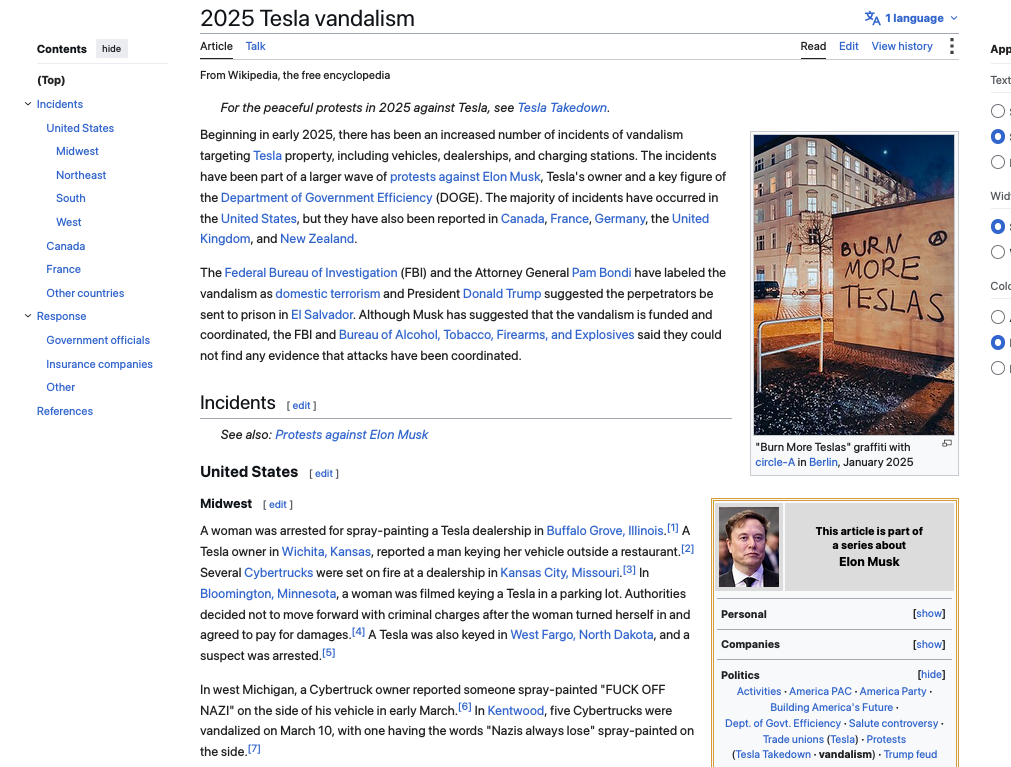Open the America PAC link in Politics

point(820,692)
